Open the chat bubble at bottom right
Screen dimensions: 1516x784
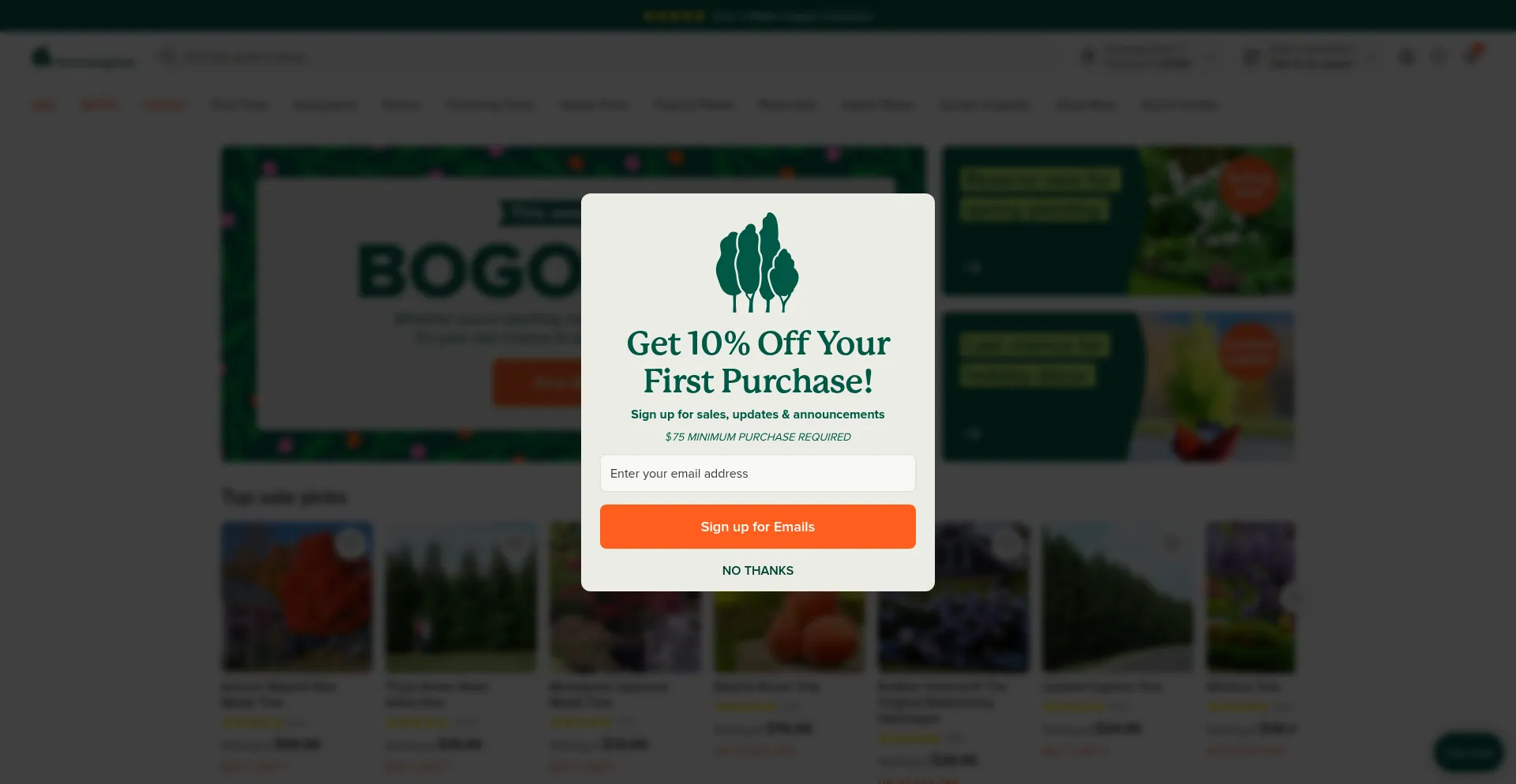pos(1469,752)
